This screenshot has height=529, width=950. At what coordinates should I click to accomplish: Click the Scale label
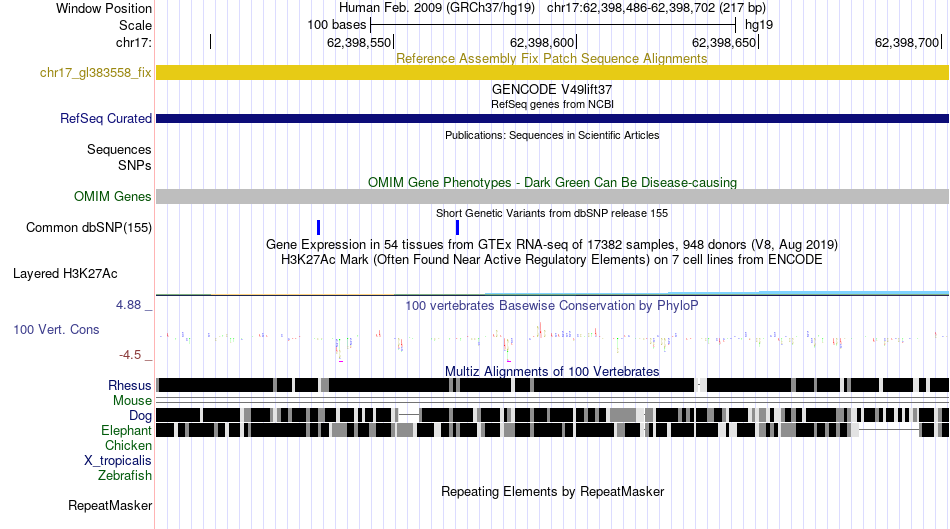(x=135, y=25)
